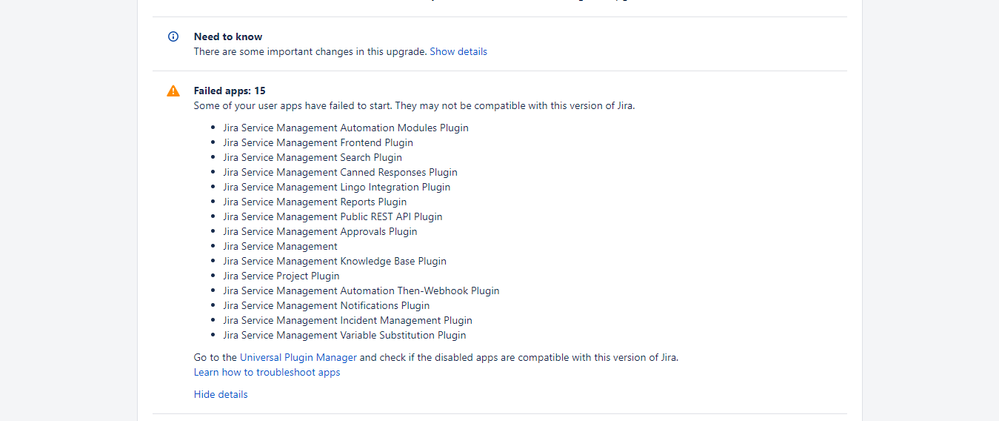Viewport: 999px width, 421px height.
Task: Select Jira Service Management Lingo Integration Plugin
Action: [336, 187]
